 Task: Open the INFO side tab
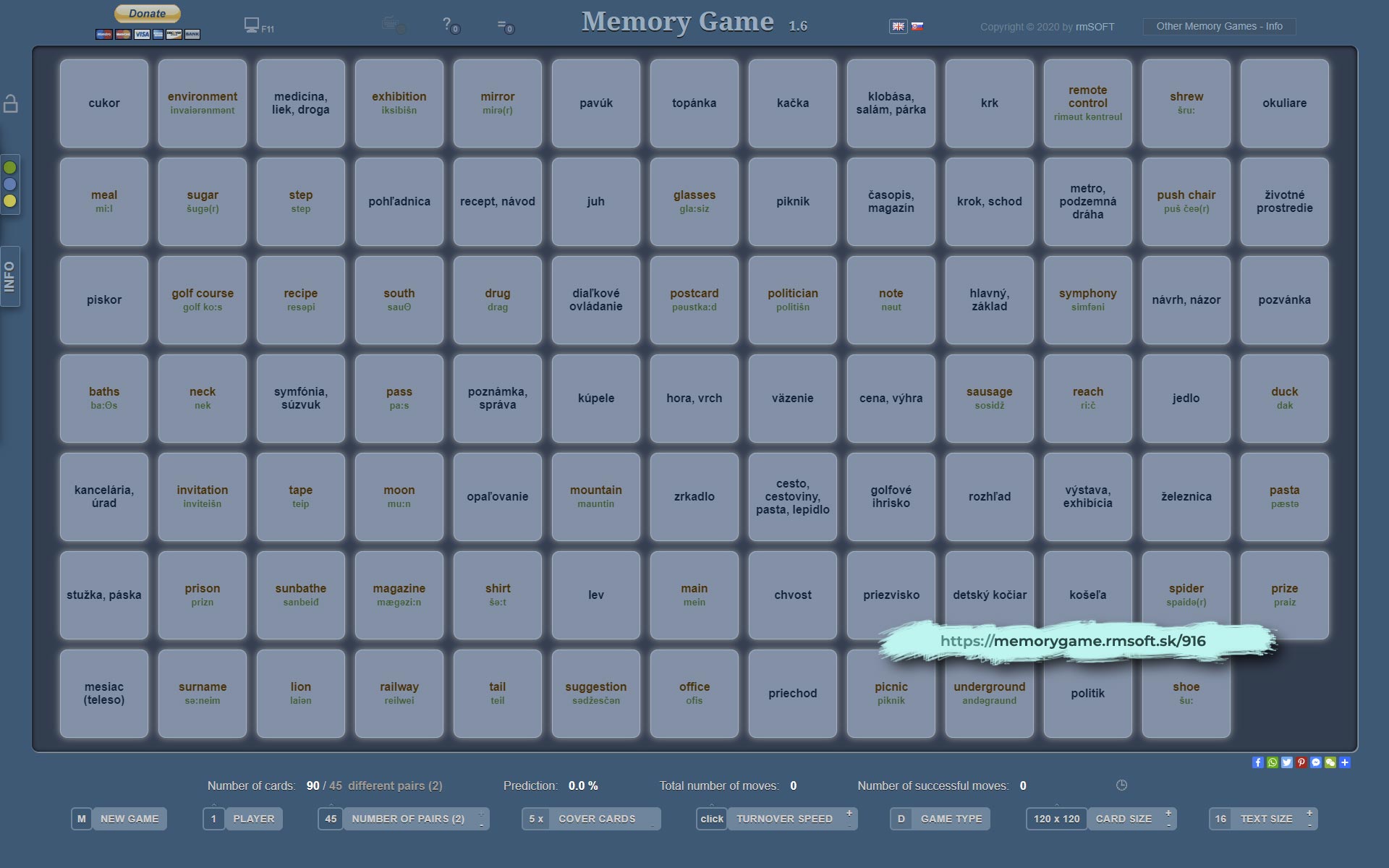coord(9,276)
